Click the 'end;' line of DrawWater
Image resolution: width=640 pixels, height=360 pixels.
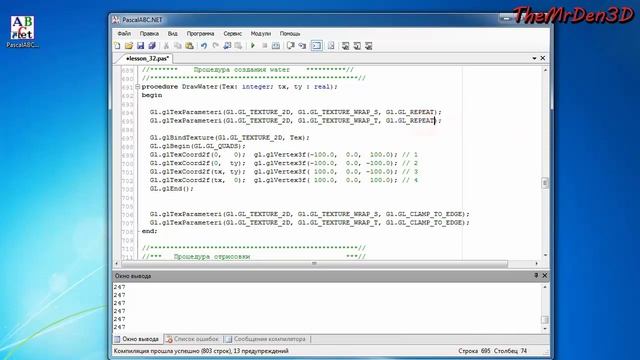tap(149, 231)
